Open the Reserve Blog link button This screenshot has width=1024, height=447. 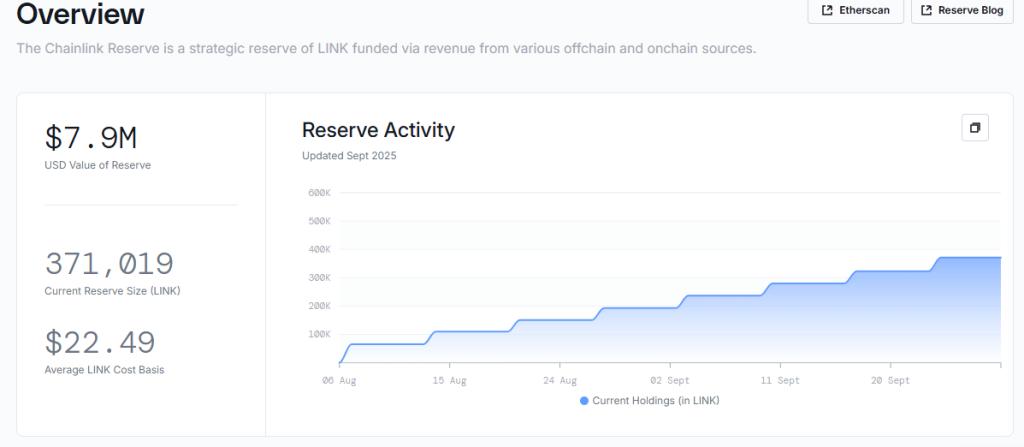pos(962,11)
